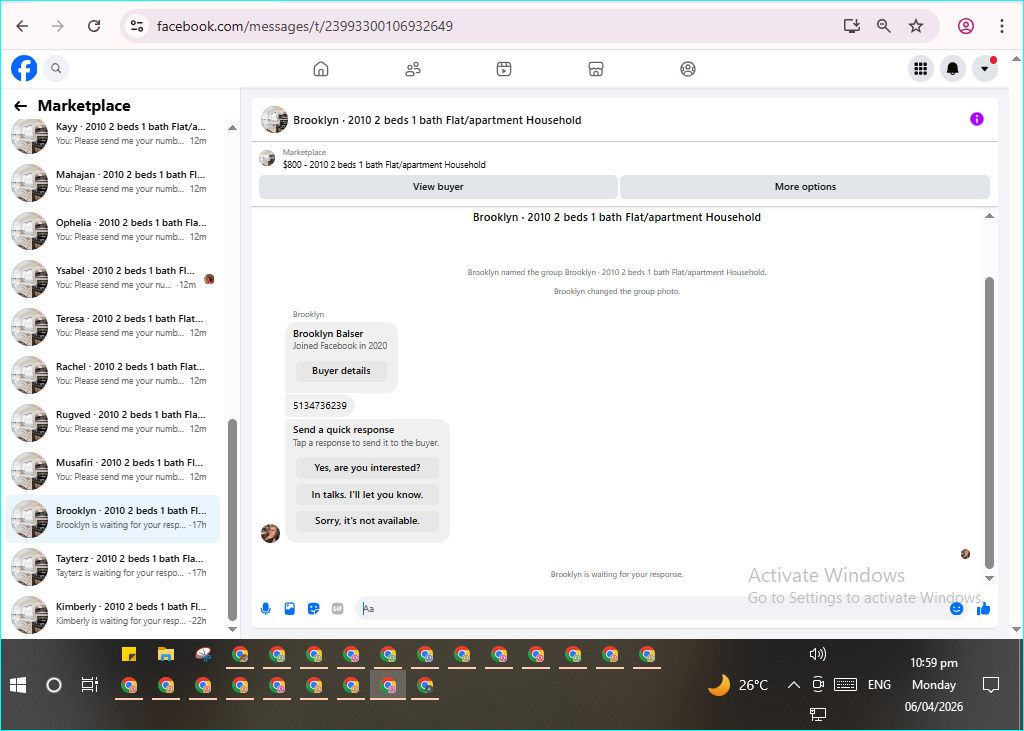
Task: View site information icon in address bar
Action: tap(136, 26)
